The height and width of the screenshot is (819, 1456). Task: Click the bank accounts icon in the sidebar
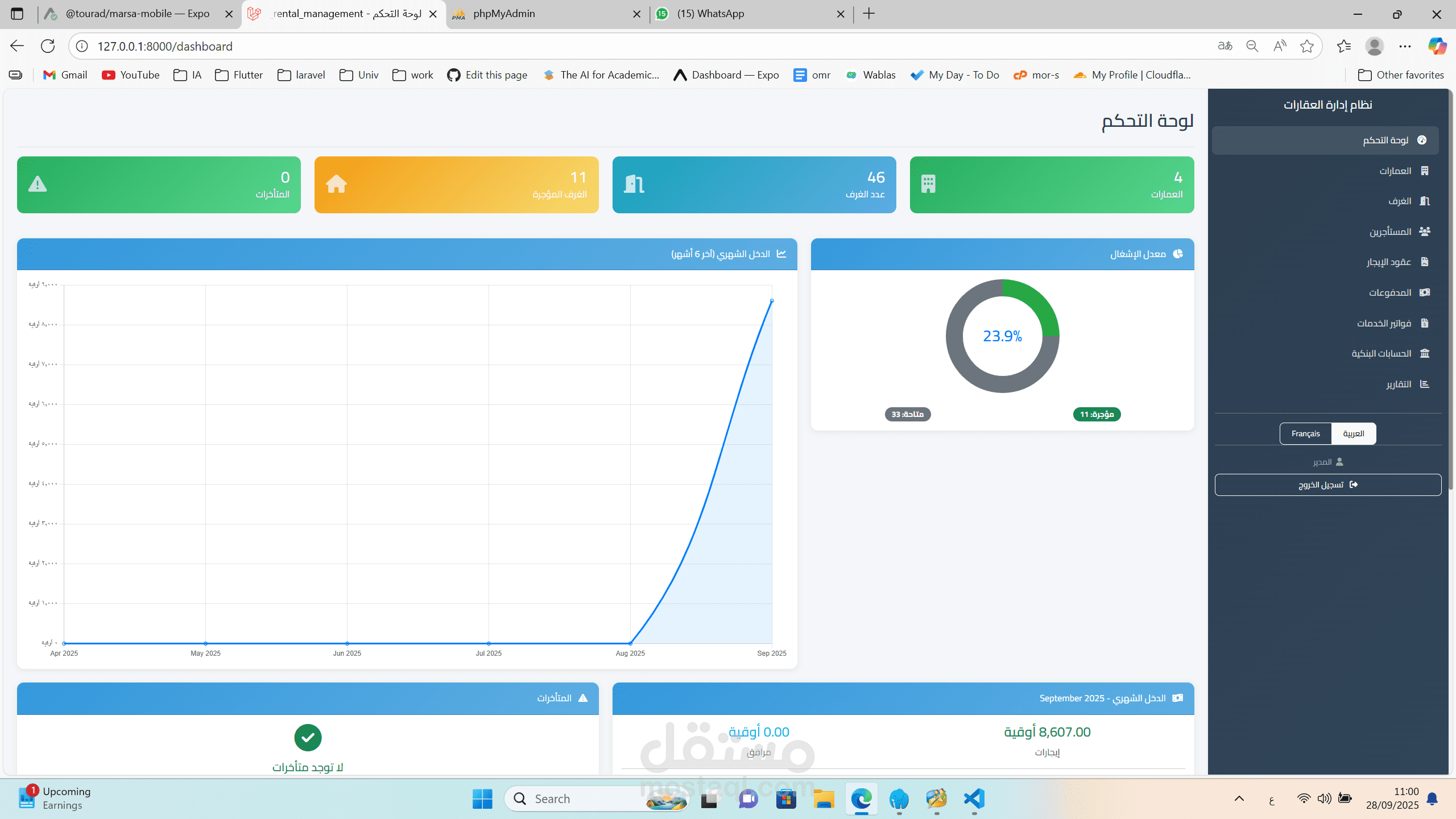coord(1424,353)
